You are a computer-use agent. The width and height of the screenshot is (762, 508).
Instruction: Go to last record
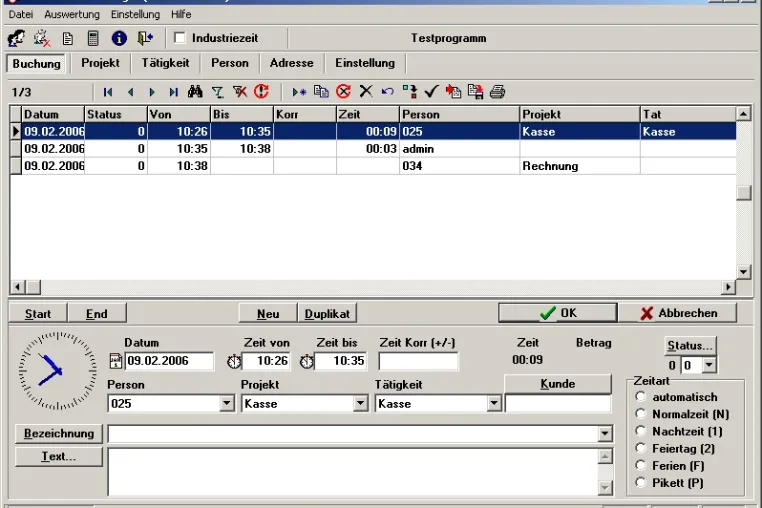coord(173,92)
